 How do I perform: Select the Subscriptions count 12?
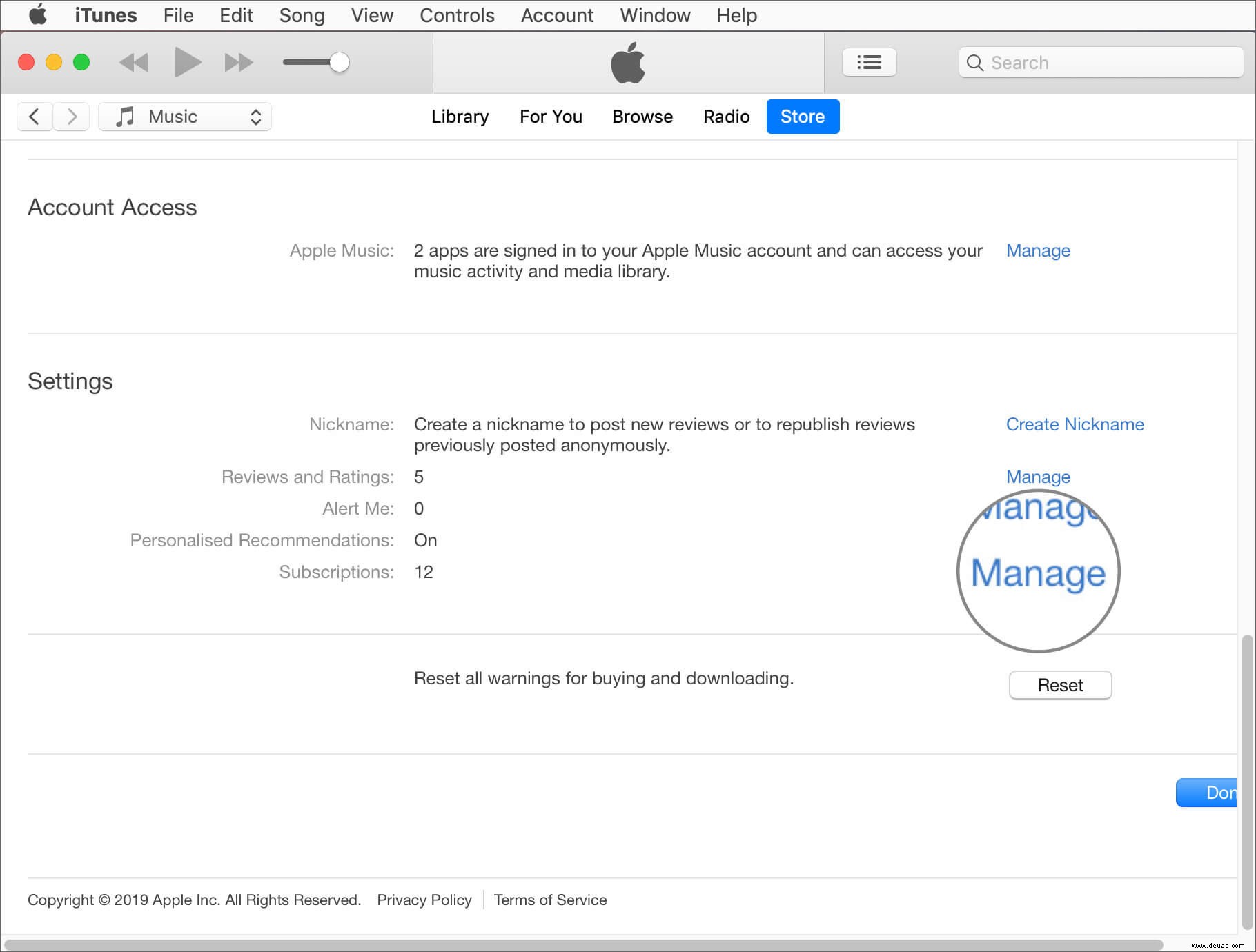point(424,572)
